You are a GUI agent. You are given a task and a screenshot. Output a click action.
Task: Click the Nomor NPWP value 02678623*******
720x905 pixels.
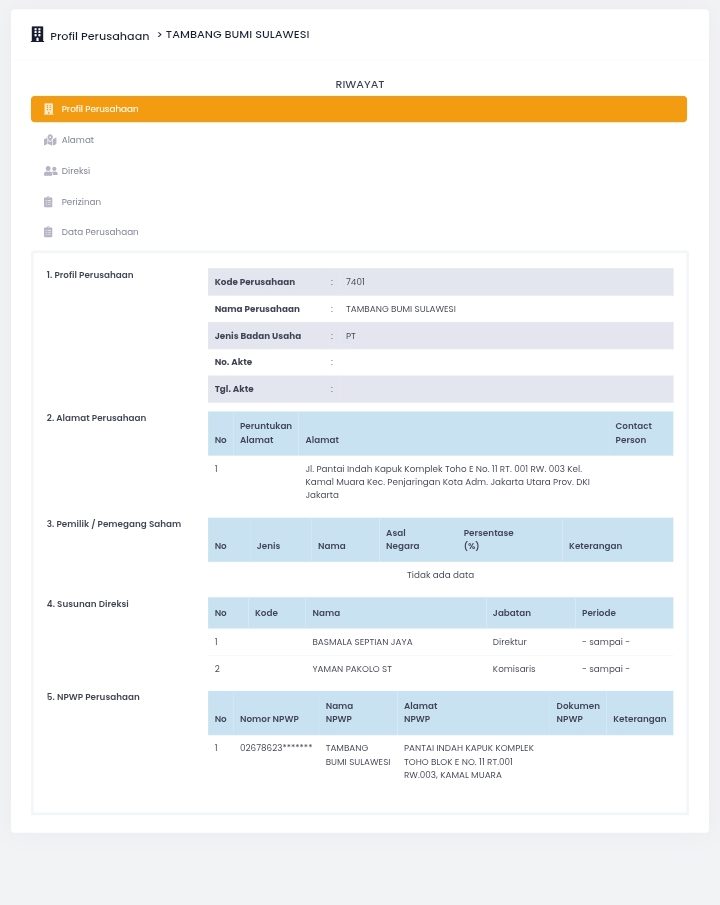tap(276, 748)
